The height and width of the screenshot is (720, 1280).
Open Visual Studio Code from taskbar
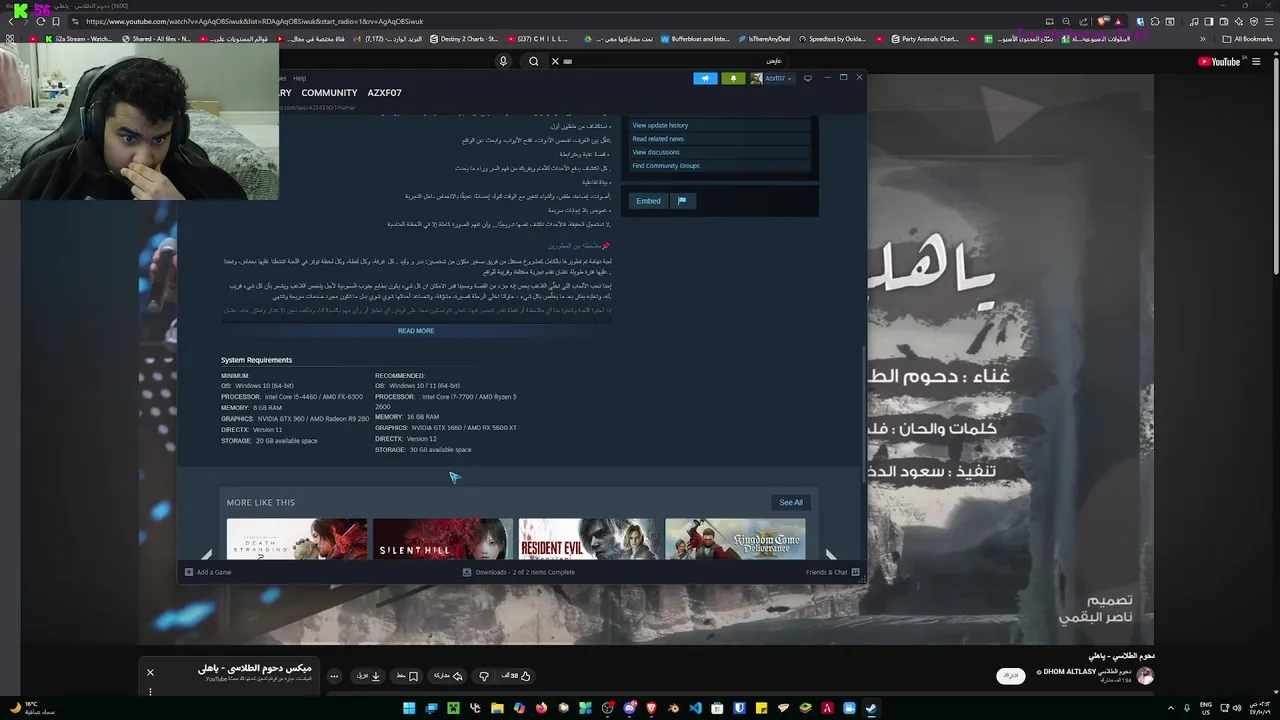point(695,708)
